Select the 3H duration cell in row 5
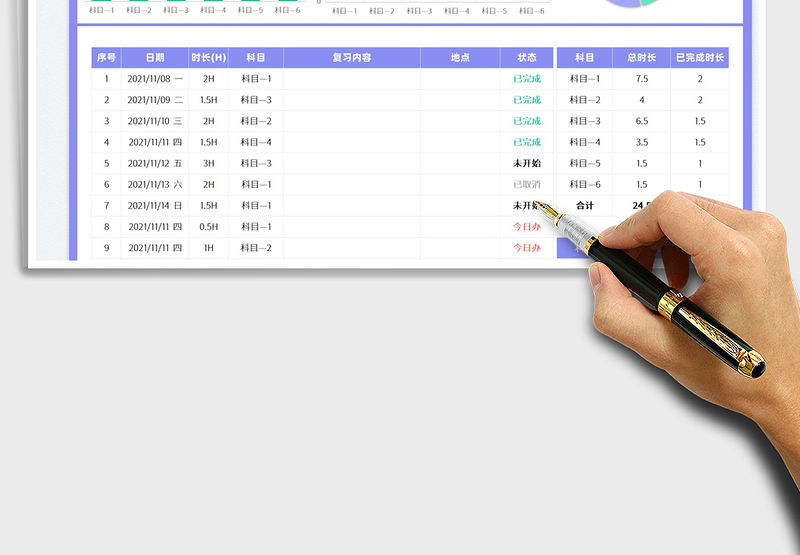 coord(208,163)
